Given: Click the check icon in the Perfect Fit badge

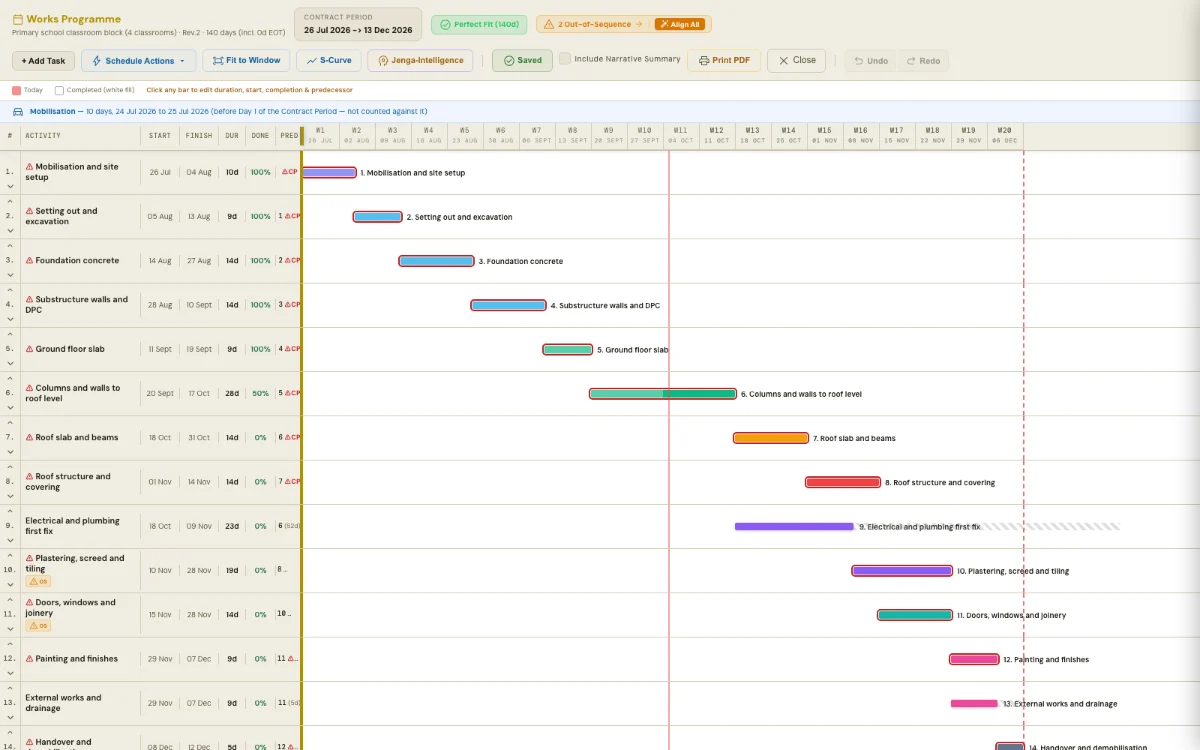Looking at the screenshot, I should [x=445, y=24].
